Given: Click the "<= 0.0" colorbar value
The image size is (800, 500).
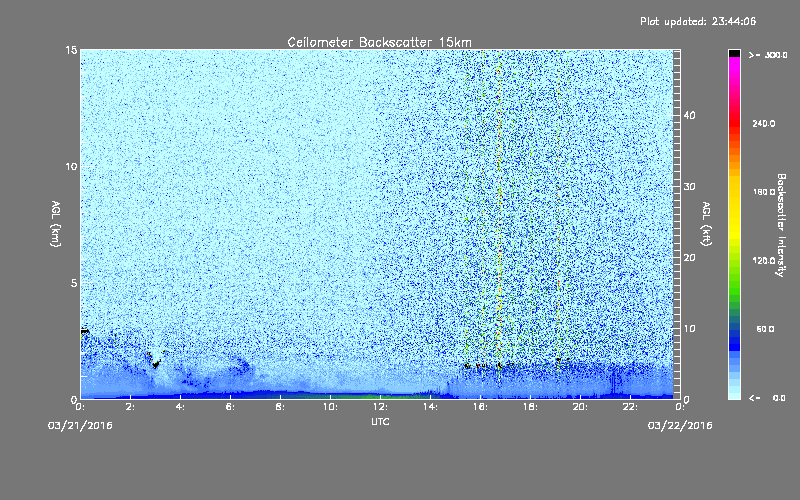Looking at the screenshot, I should tap(768, 398).
